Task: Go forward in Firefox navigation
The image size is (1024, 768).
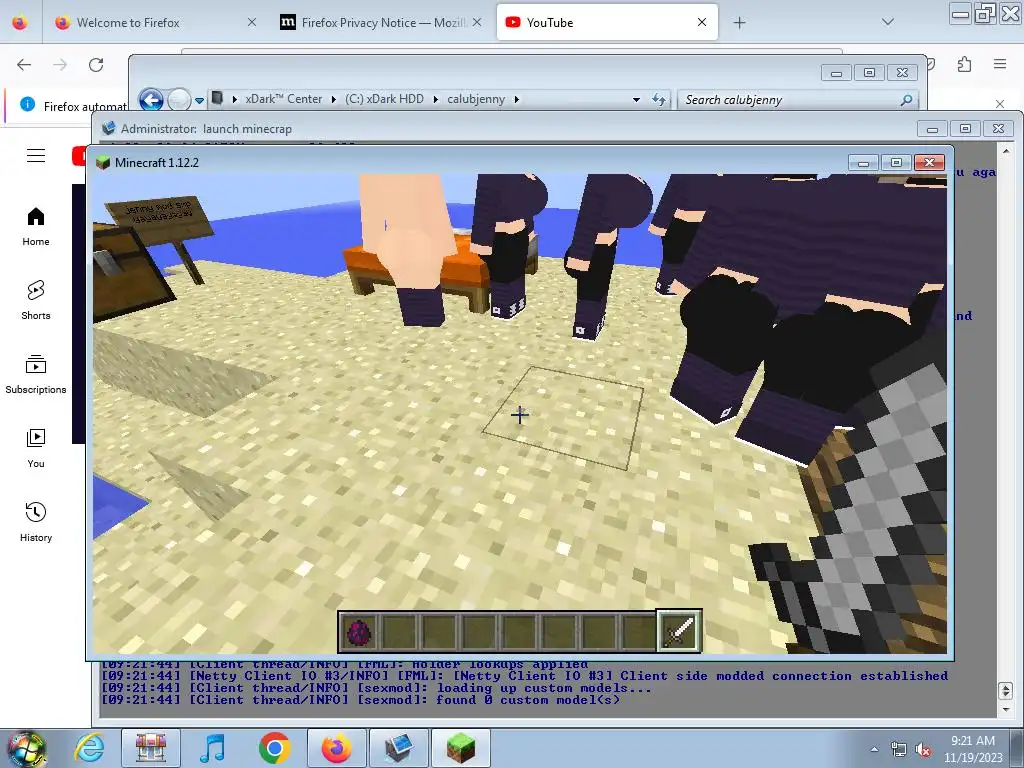Action: point(60,65)
